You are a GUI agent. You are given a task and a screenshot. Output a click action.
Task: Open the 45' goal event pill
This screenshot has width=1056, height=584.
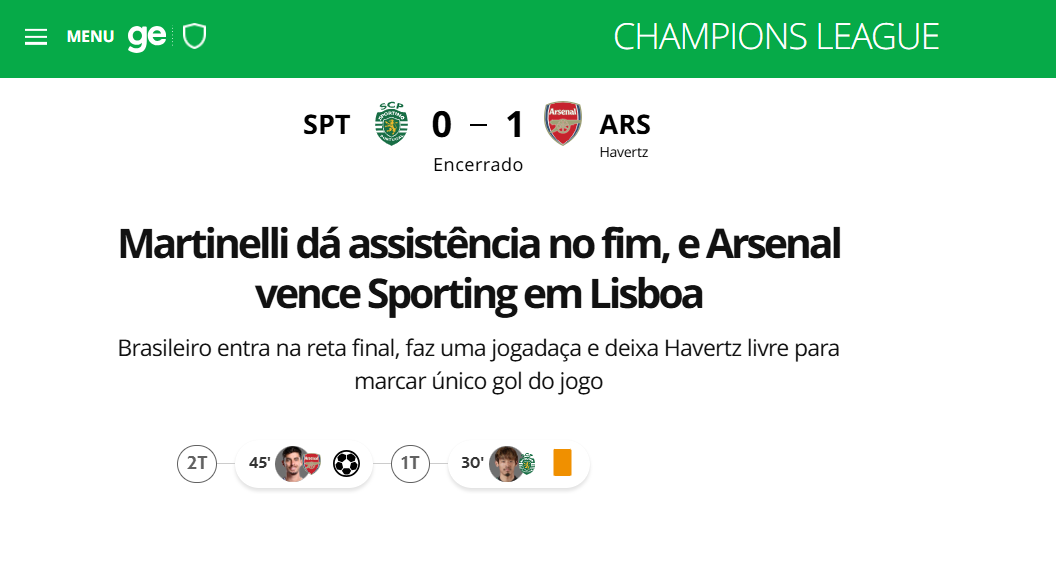[x=304, y=463]
